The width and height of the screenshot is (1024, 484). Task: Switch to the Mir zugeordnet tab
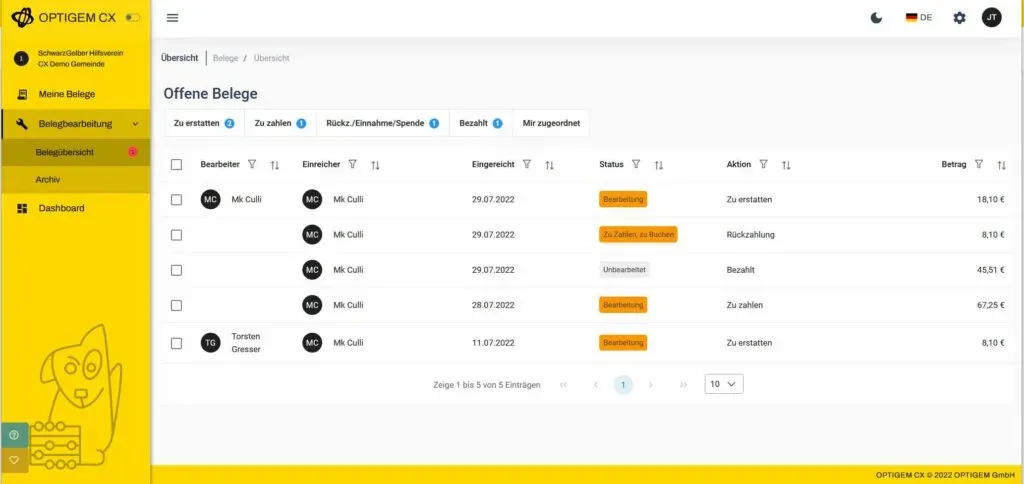coord(550,123)
